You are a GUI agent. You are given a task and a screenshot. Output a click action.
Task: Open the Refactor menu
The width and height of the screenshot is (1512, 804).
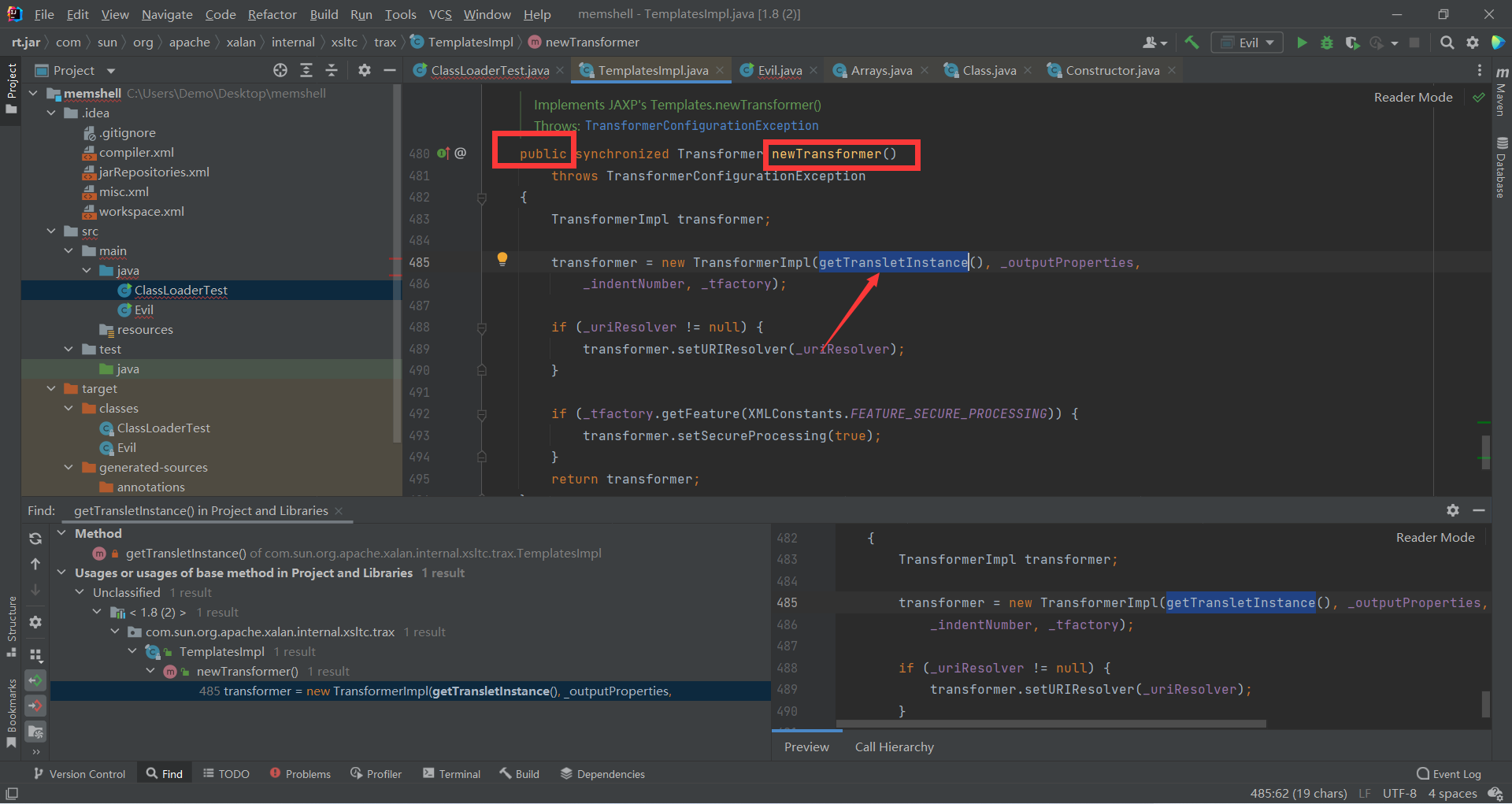click(x=272, y=14)
